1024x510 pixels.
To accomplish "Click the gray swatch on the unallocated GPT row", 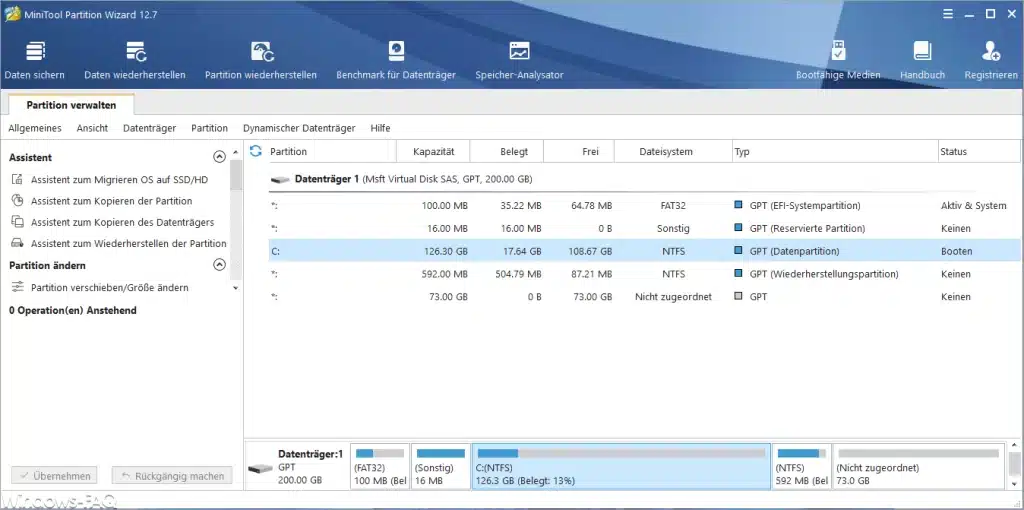I will [x=739, y=296].
